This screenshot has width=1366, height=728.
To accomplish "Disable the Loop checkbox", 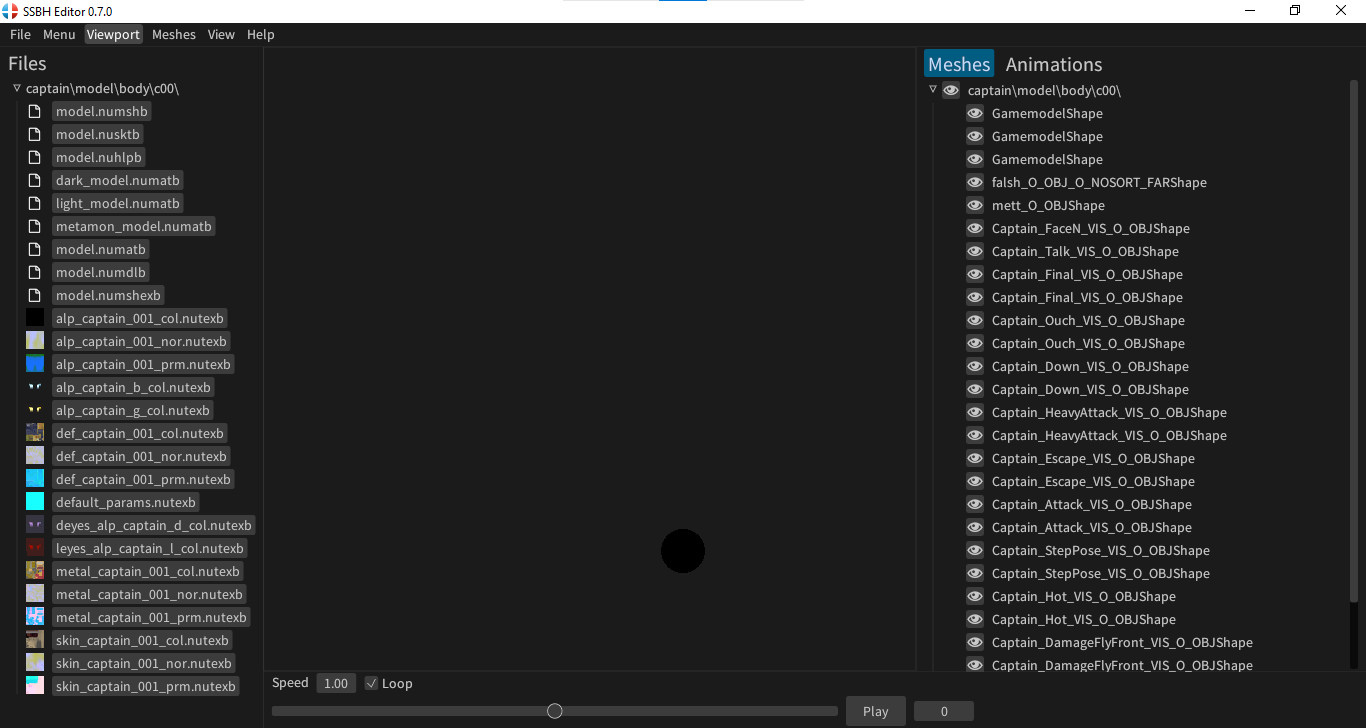I will (x=371, y=683).
